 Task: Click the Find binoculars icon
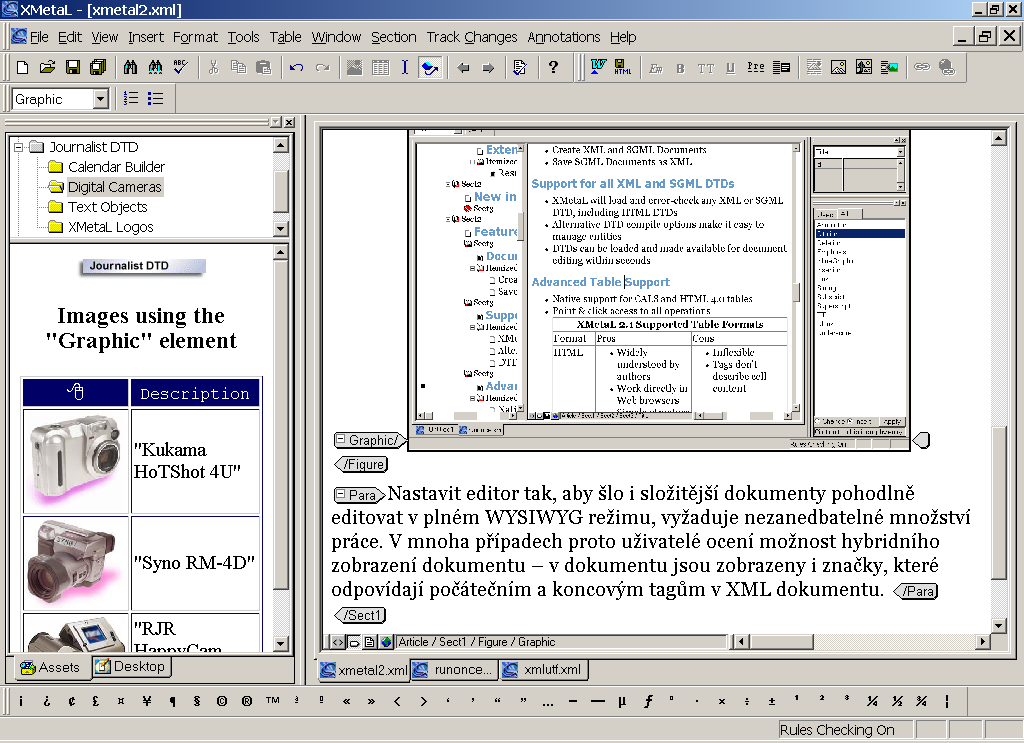(130, 68)
